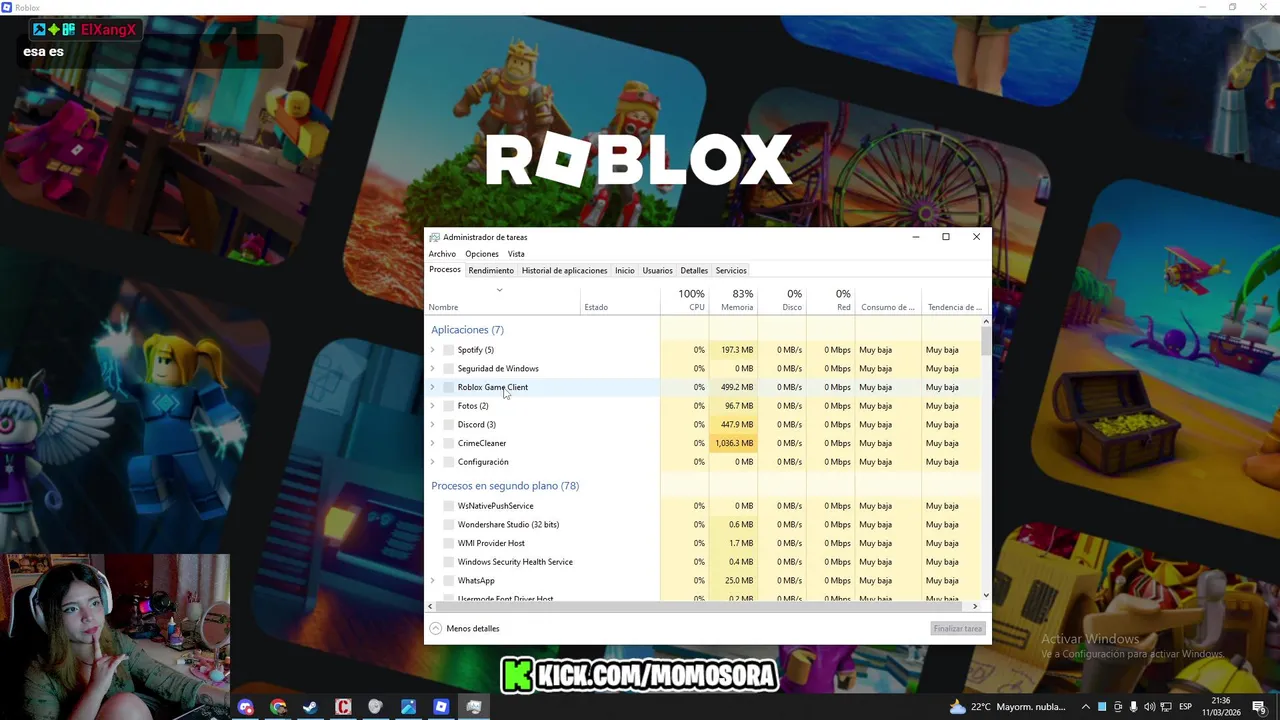Expand the Spotify (5) process group
Screen dimensions: 1280x720
[x=433, y=350]
